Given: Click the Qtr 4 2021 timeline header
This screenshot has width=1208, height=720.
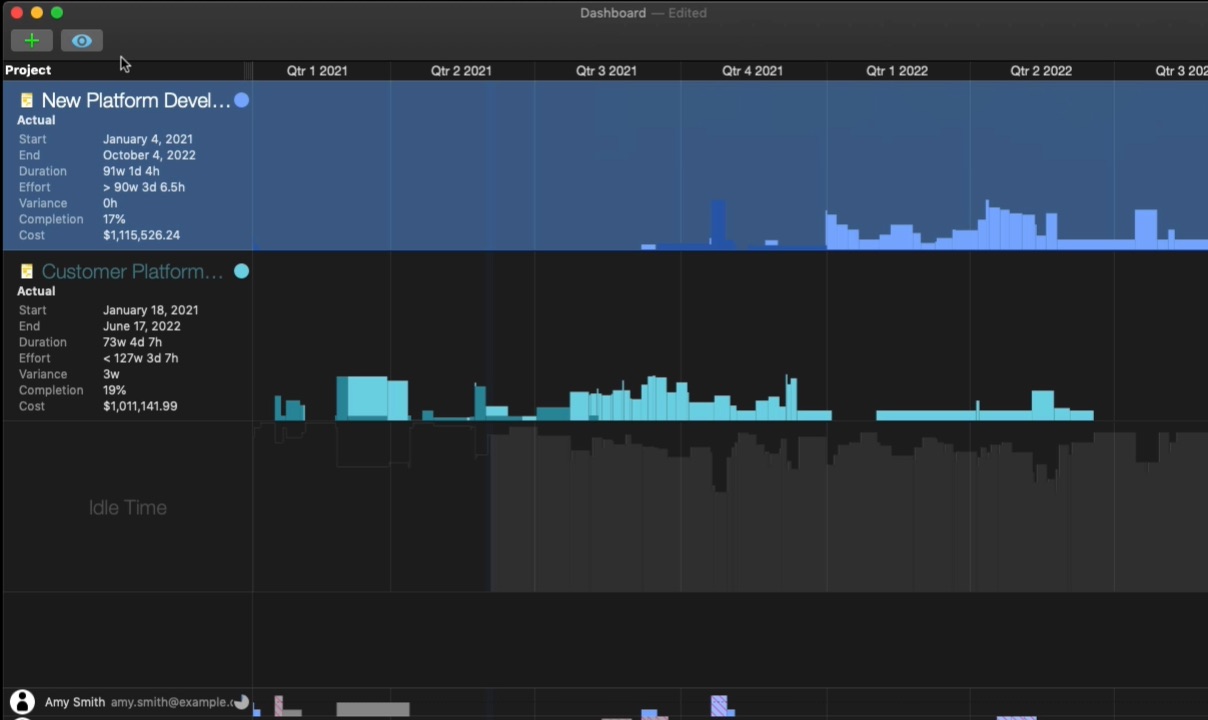Looking at the screenshot, I should (x=752, y=71).
